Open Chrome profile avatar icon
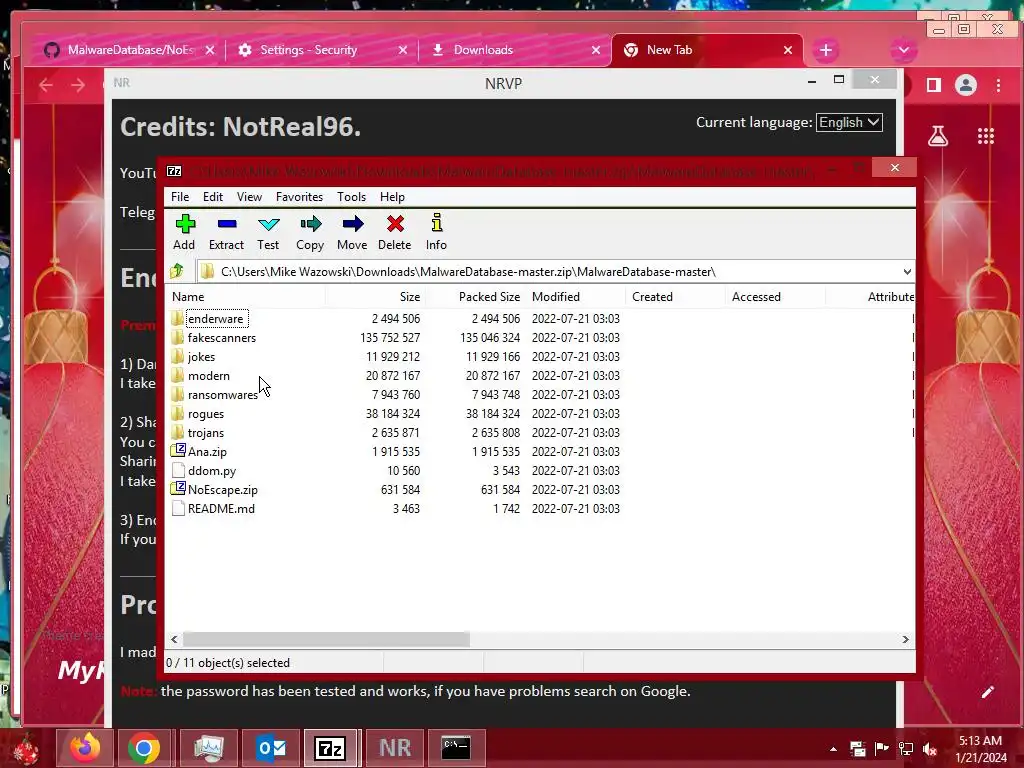The height and width of the screenshot is (768, 1024). pyautogui.click(x=966, y=85)
